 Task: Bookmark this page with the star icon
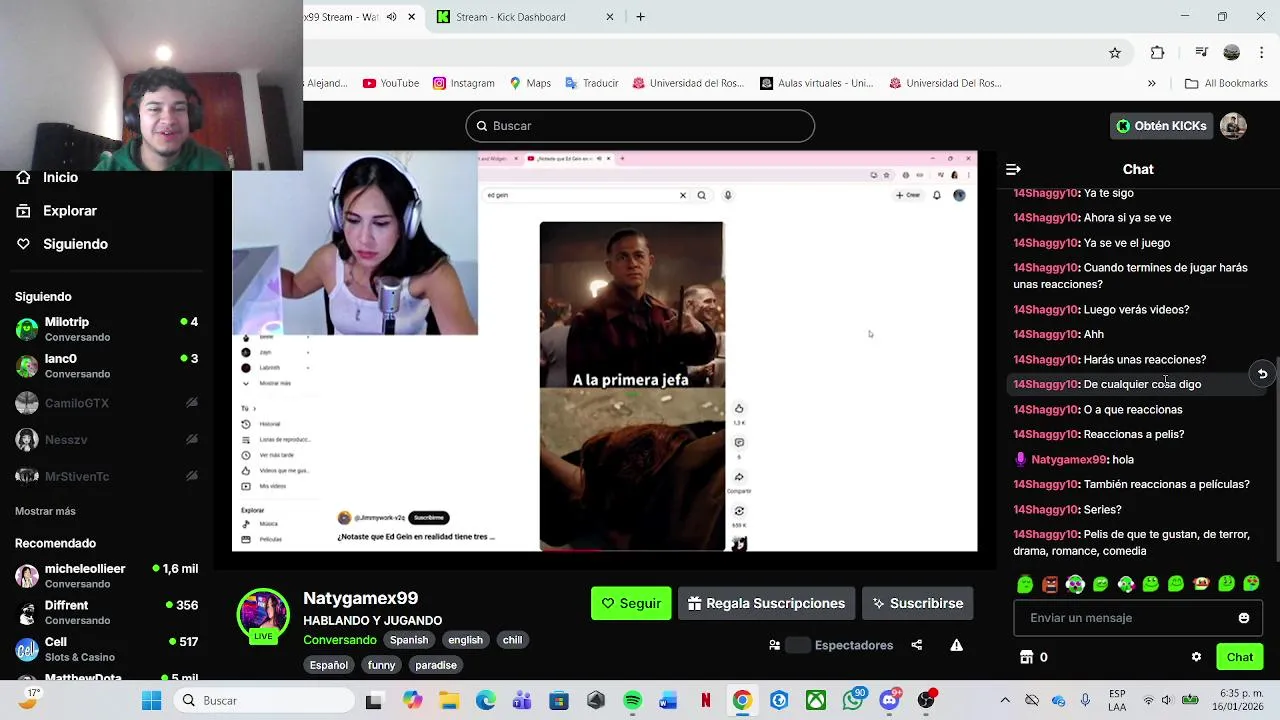click(x=1115, y=53)
